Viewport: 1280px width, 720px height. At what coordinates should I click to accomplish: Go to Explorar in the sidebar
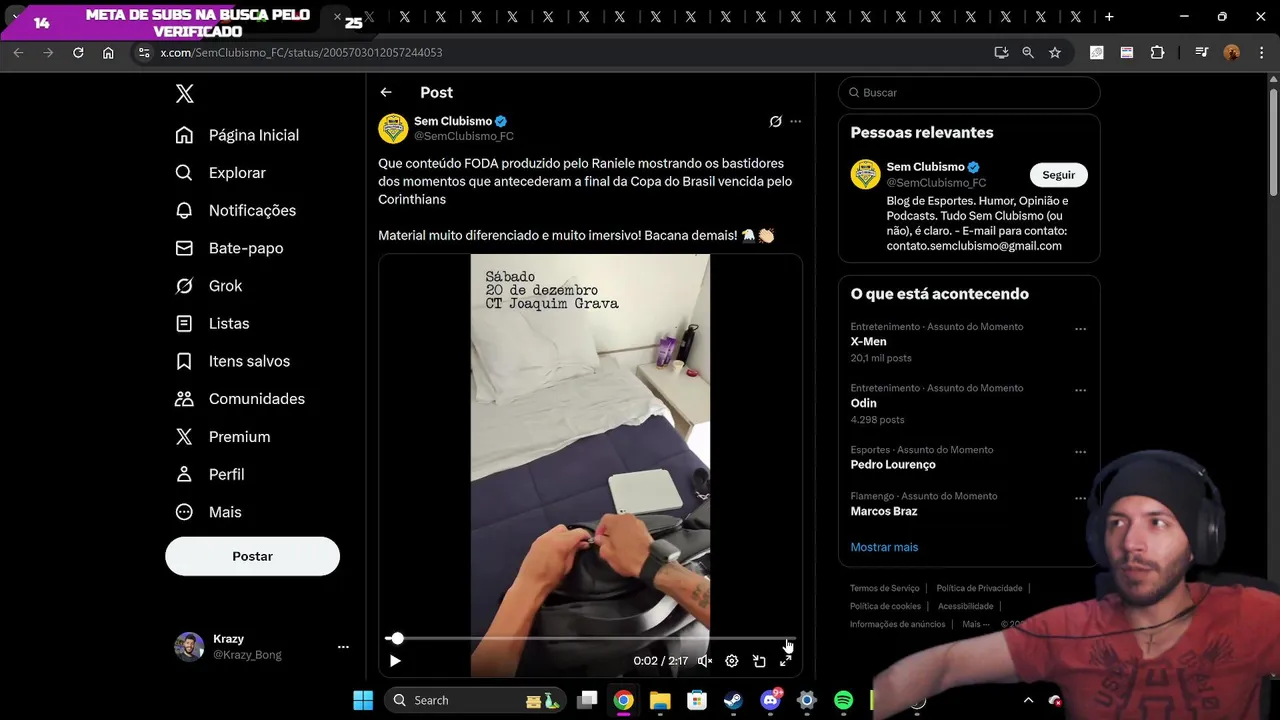click(220, 173)
